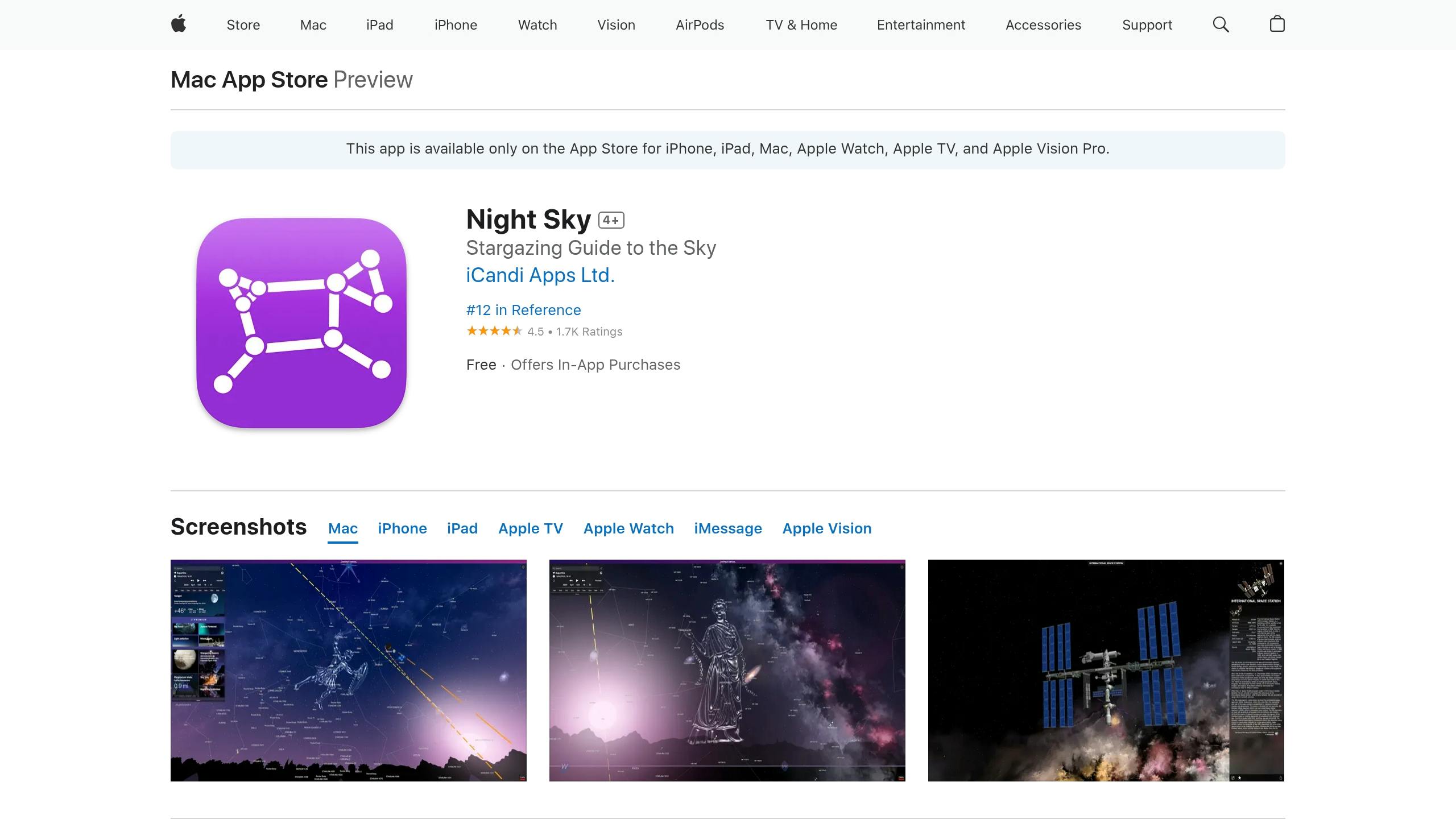Click the Entertainment navigation item
Viewport: 1456px width, 819px height.
(920, 25)
